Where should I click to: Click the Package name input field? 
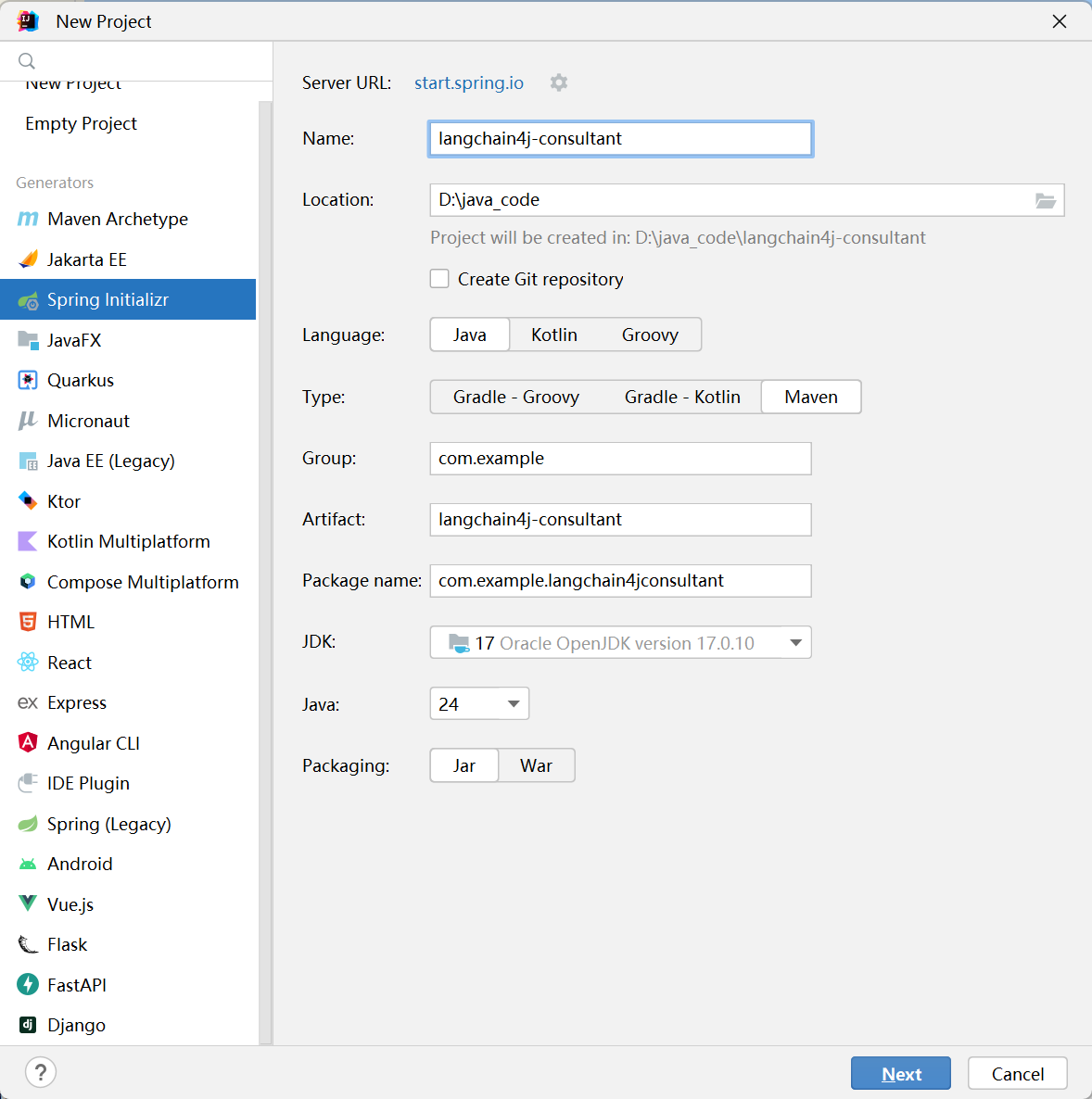[x=621, y=581]
